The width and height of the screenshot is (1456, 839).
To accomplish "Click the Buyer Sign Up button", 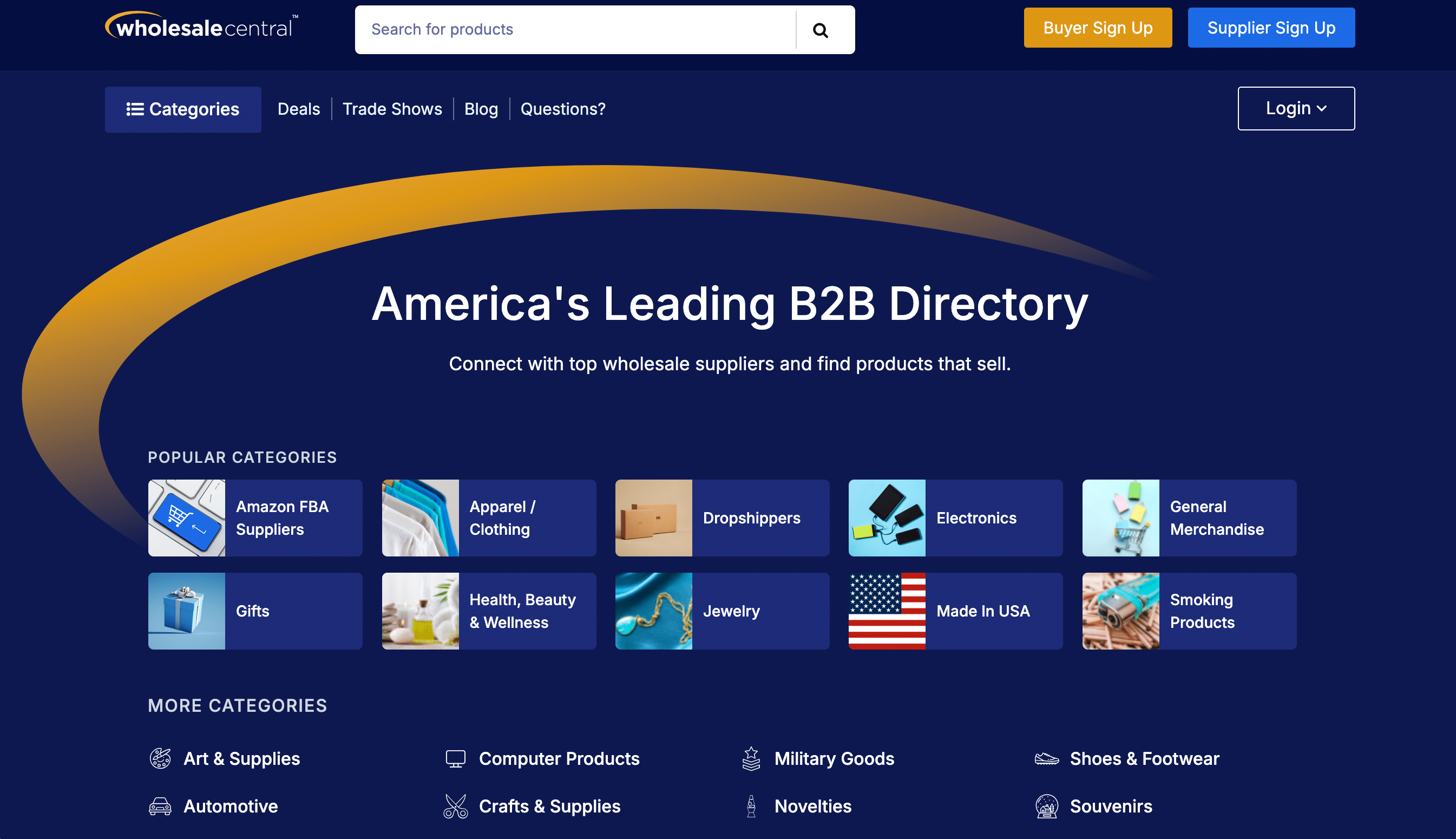I will coord(1097,27).
